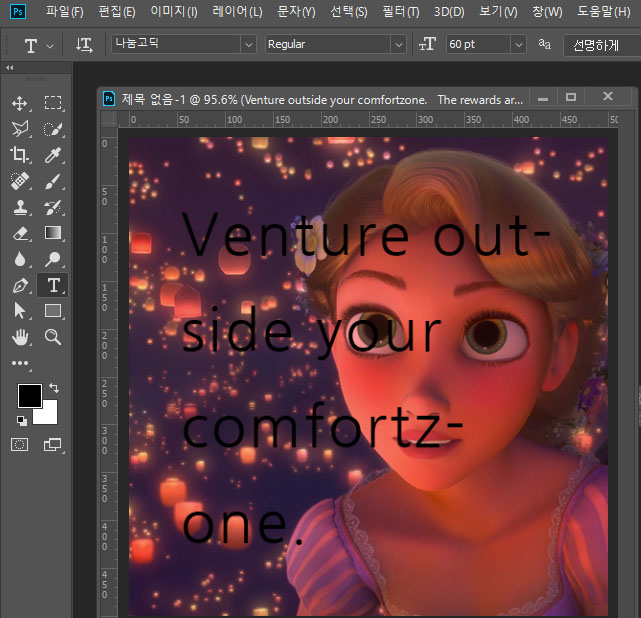Screen dimensions: 641x618
Task: Swap foreground and background colors
Action: [54, 387]
